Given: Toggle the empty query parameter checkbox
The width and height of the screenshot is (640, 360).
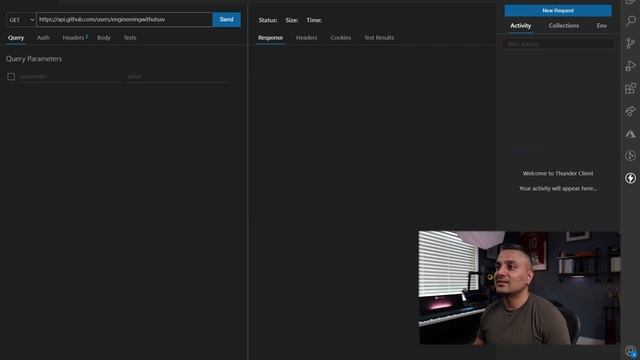Looking at the screenshot, I should click(11, 76).
